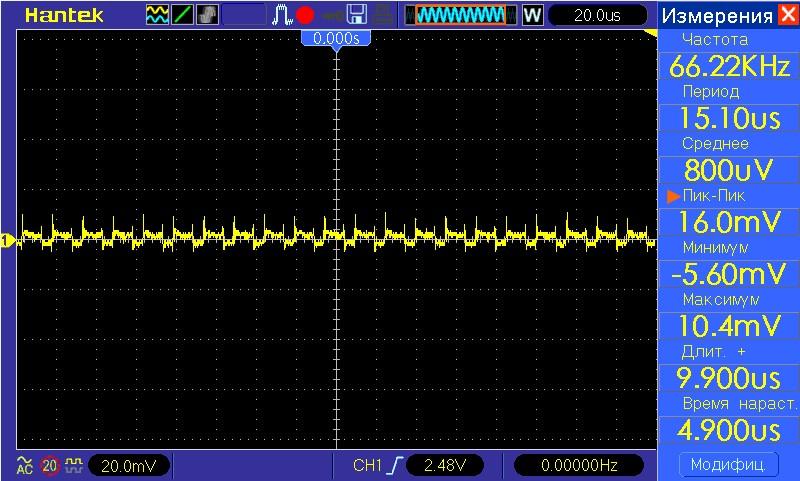This screenshot has width=800, height=481.
Task: Click the 0.00000Hz frequency counter readout
Action: 579,465
